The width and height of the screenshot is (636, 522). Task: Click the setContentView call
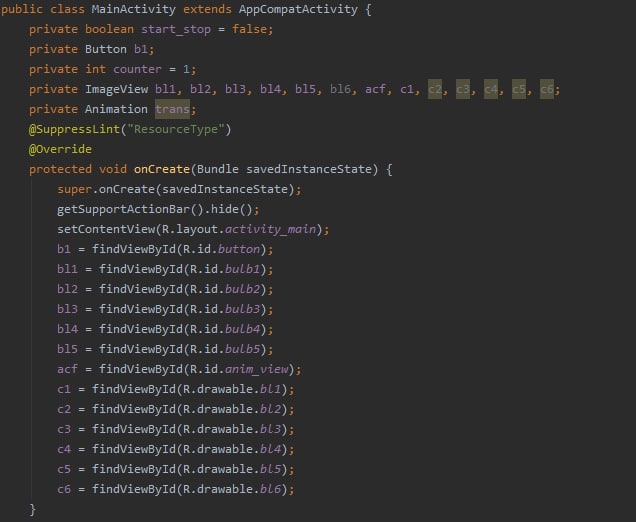click(x=105, y=229)
